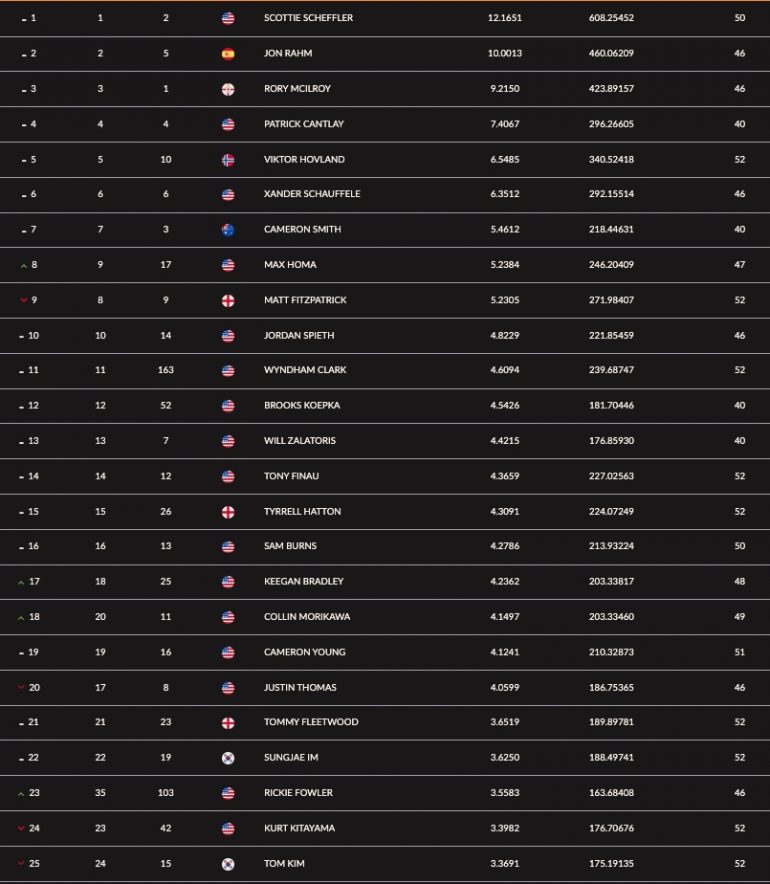This screenshot has width=770, height=884.
Task: Click Northern Ireland flag next to Rory McIlroy
Action: click(228, 89)
